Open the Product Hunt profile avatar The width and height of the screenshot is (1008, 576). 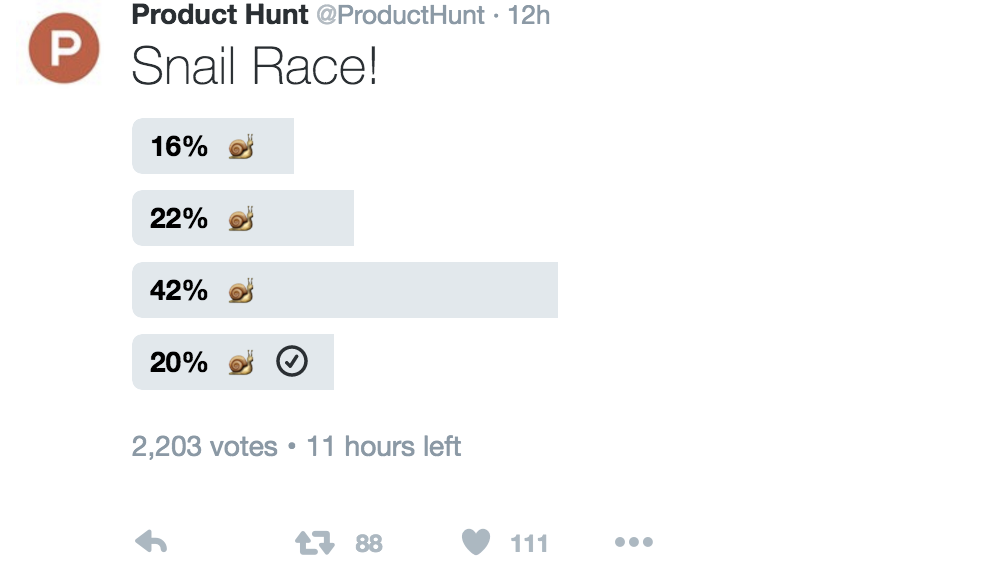[64, 48]
